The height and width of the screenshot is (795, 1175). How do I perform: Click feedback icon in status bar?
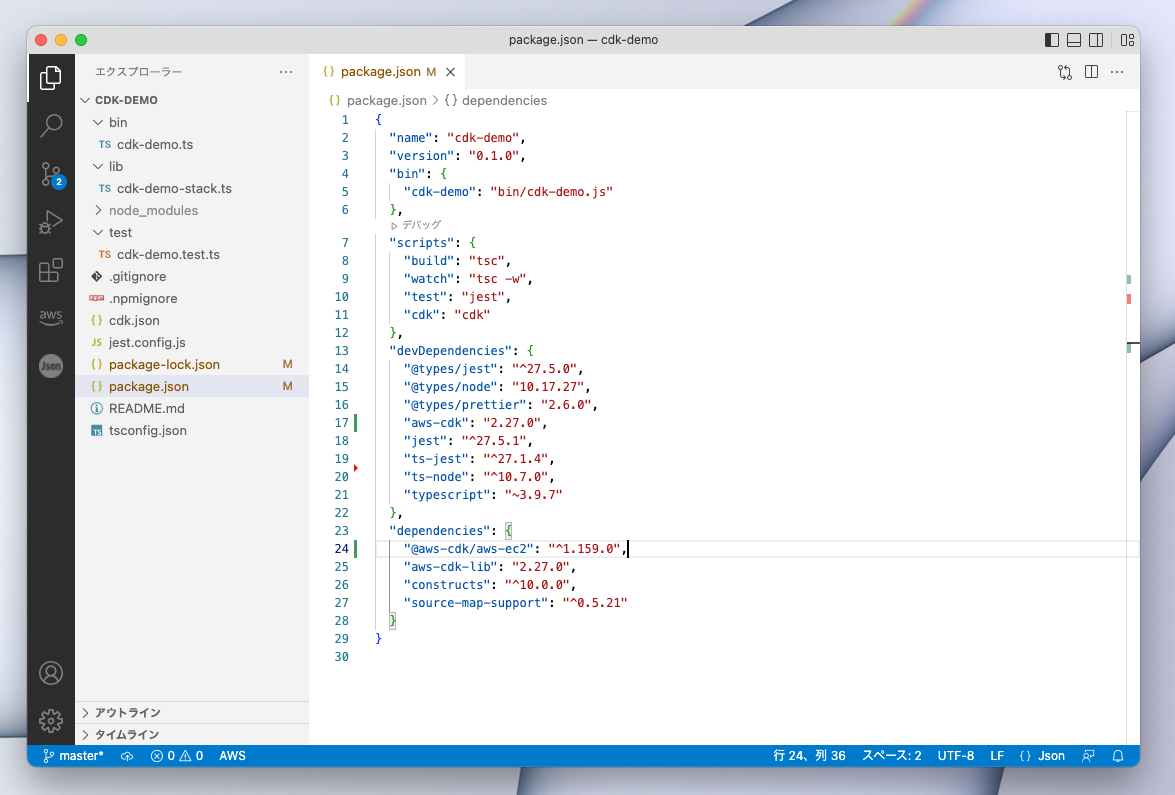point(1088,756)
